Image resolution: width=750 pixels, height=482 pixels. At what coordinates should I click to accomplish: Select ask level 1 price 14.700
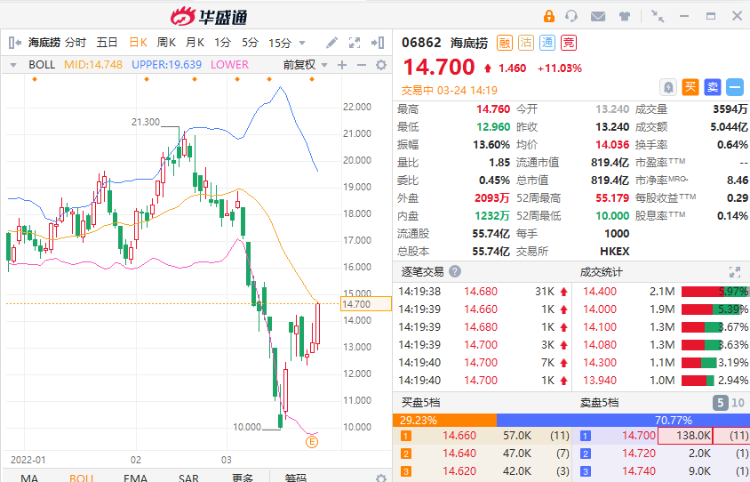[x=639, y=435]
